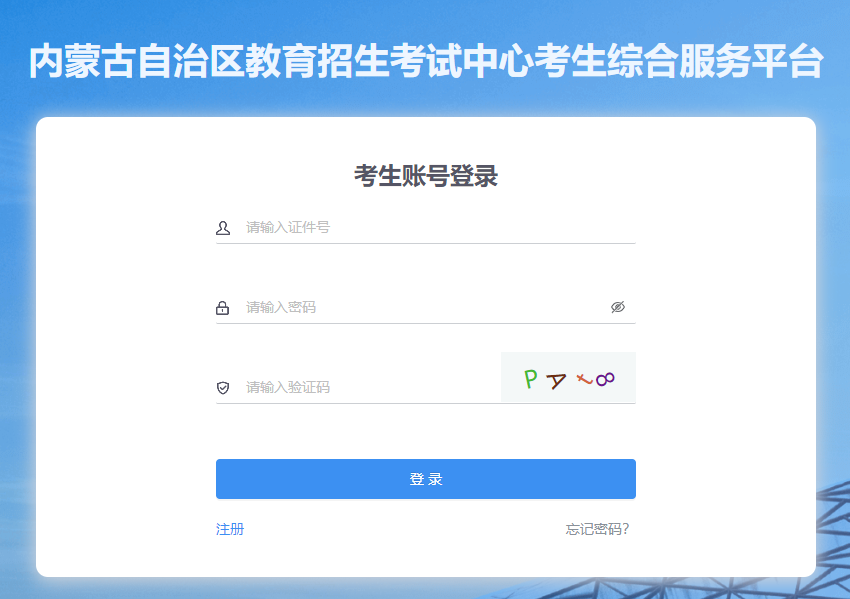The image size is (850, 599).
Task: Click the 考生账号登录 heading
Action: click(x=426, y=176)
